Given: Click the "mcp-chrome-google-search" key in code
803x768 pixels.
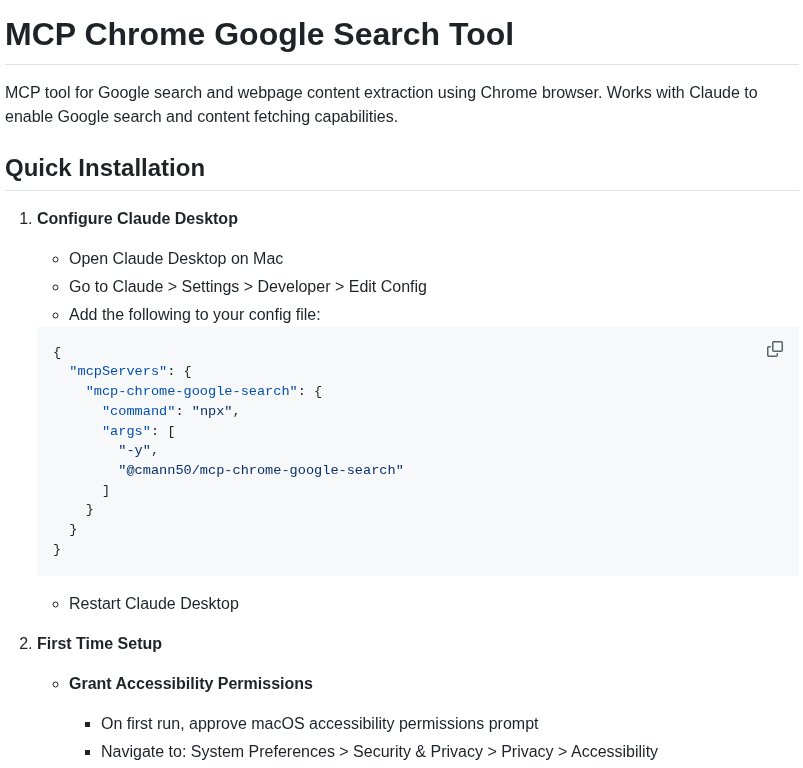Looking at the screenshot, I should 192,391.
